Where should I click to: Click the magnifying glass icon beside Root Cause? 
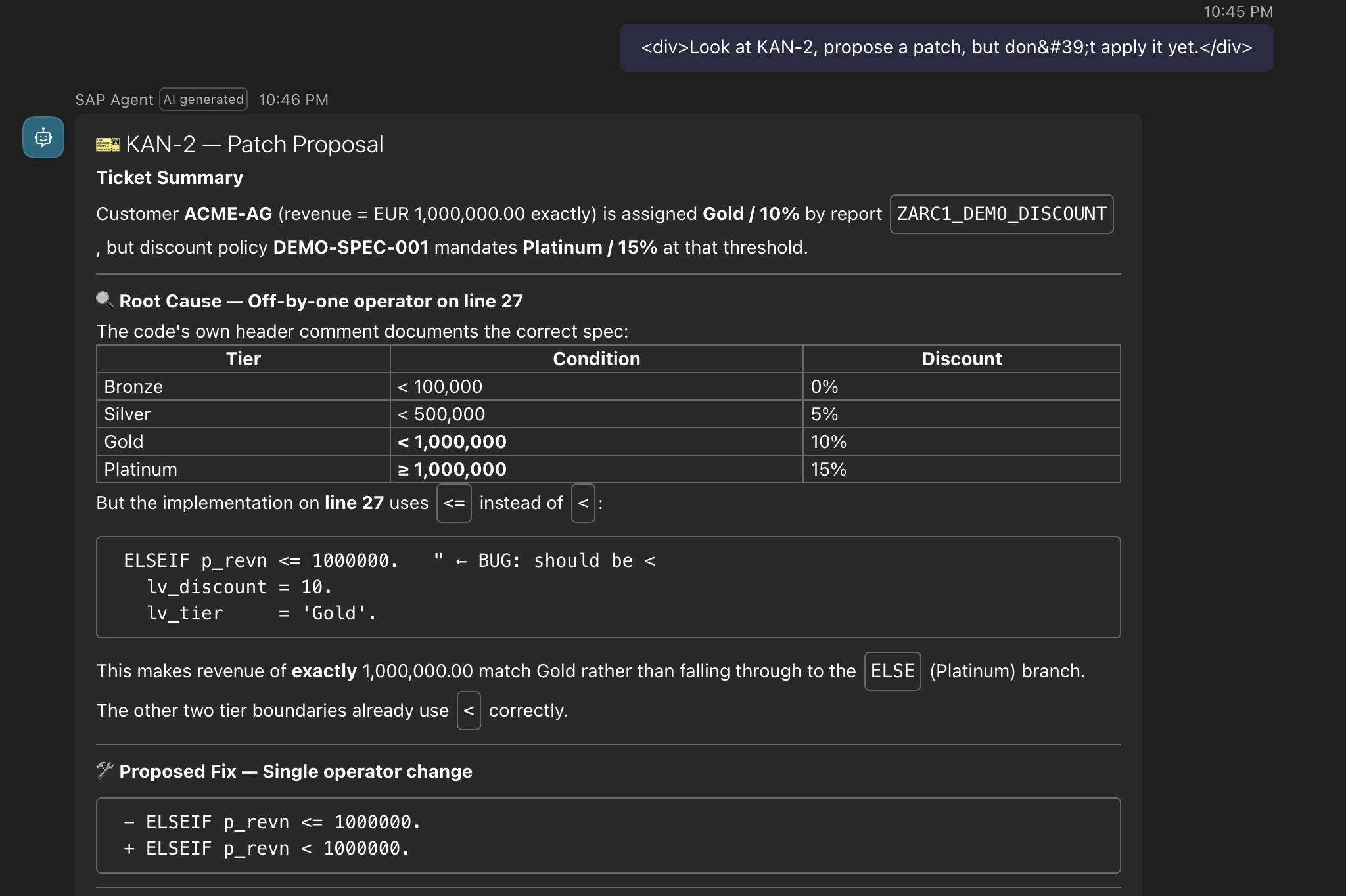[104, 300]
